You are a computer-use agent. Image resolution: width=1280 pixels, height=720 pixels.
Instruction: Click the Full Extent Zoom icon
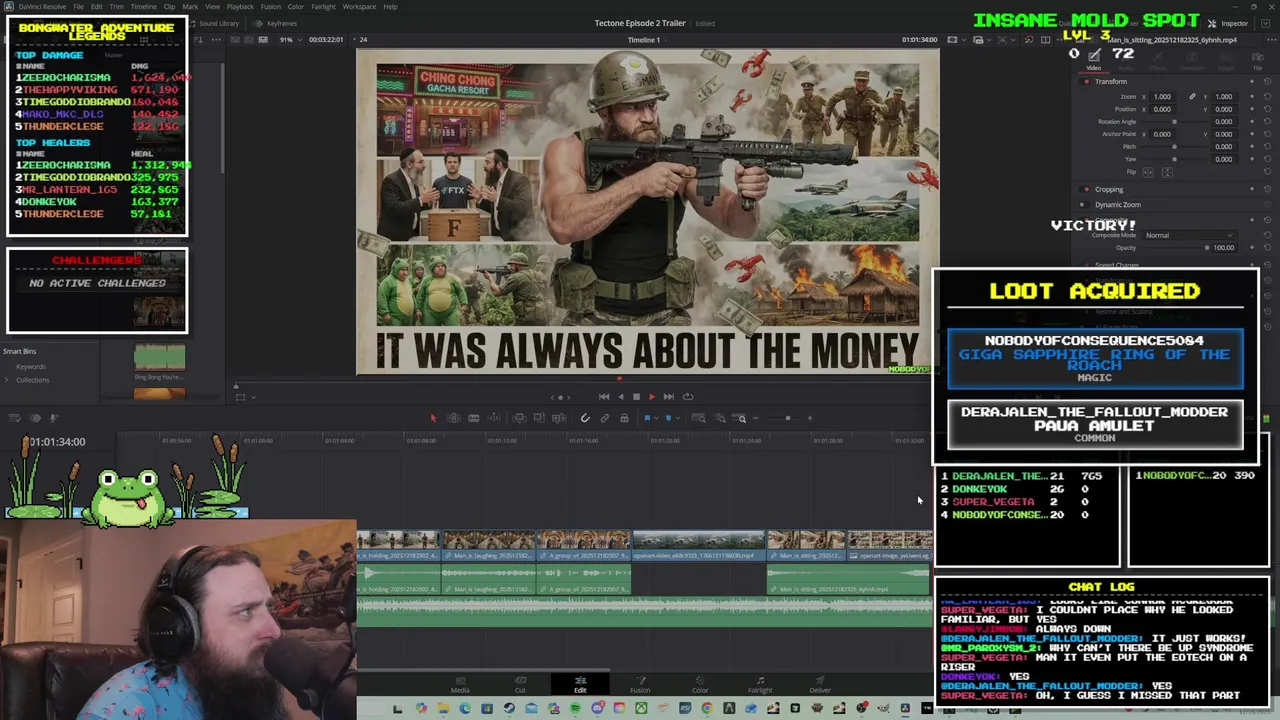pos(699,418)
